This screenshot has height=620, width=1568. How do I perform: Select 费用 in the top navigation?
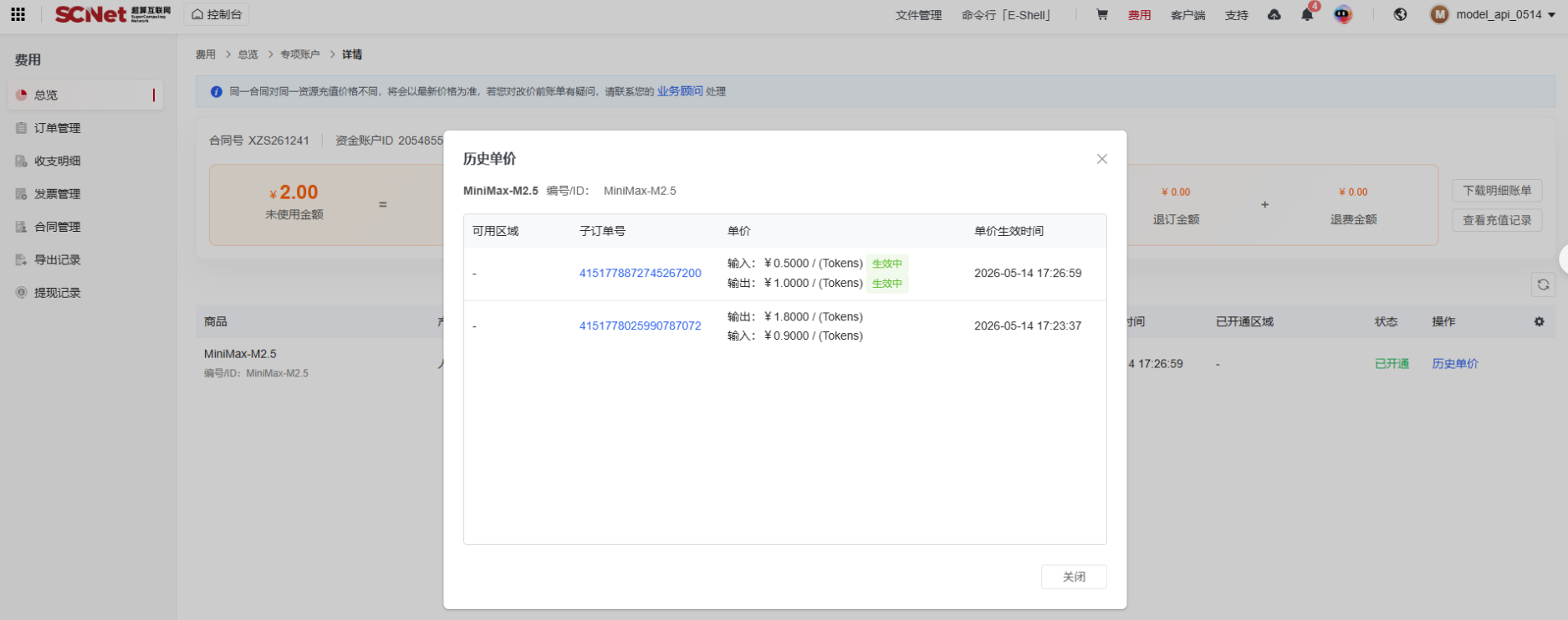pos(1139,15)
